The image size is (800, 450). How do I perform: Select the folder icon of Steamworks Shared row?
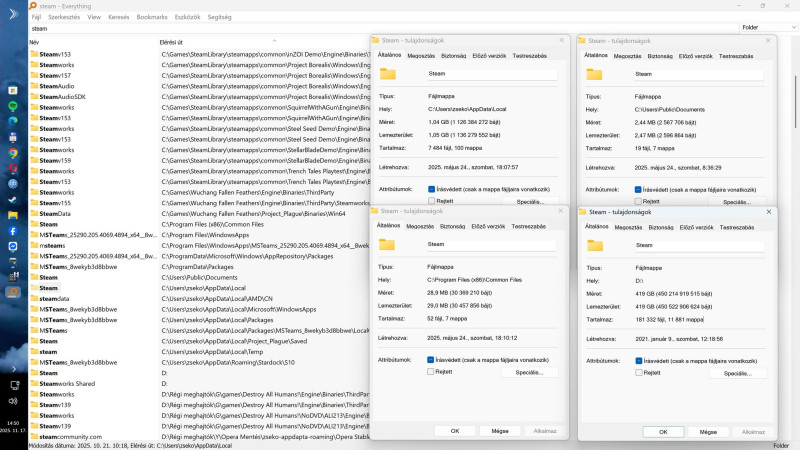34,383
